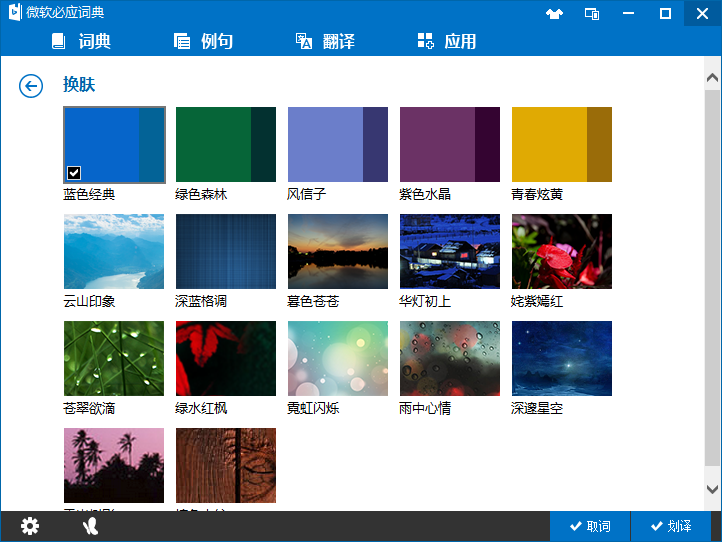Click the 蓝色经典 label
The height and width of the screenshot is (542, 722).
[89, 194]
